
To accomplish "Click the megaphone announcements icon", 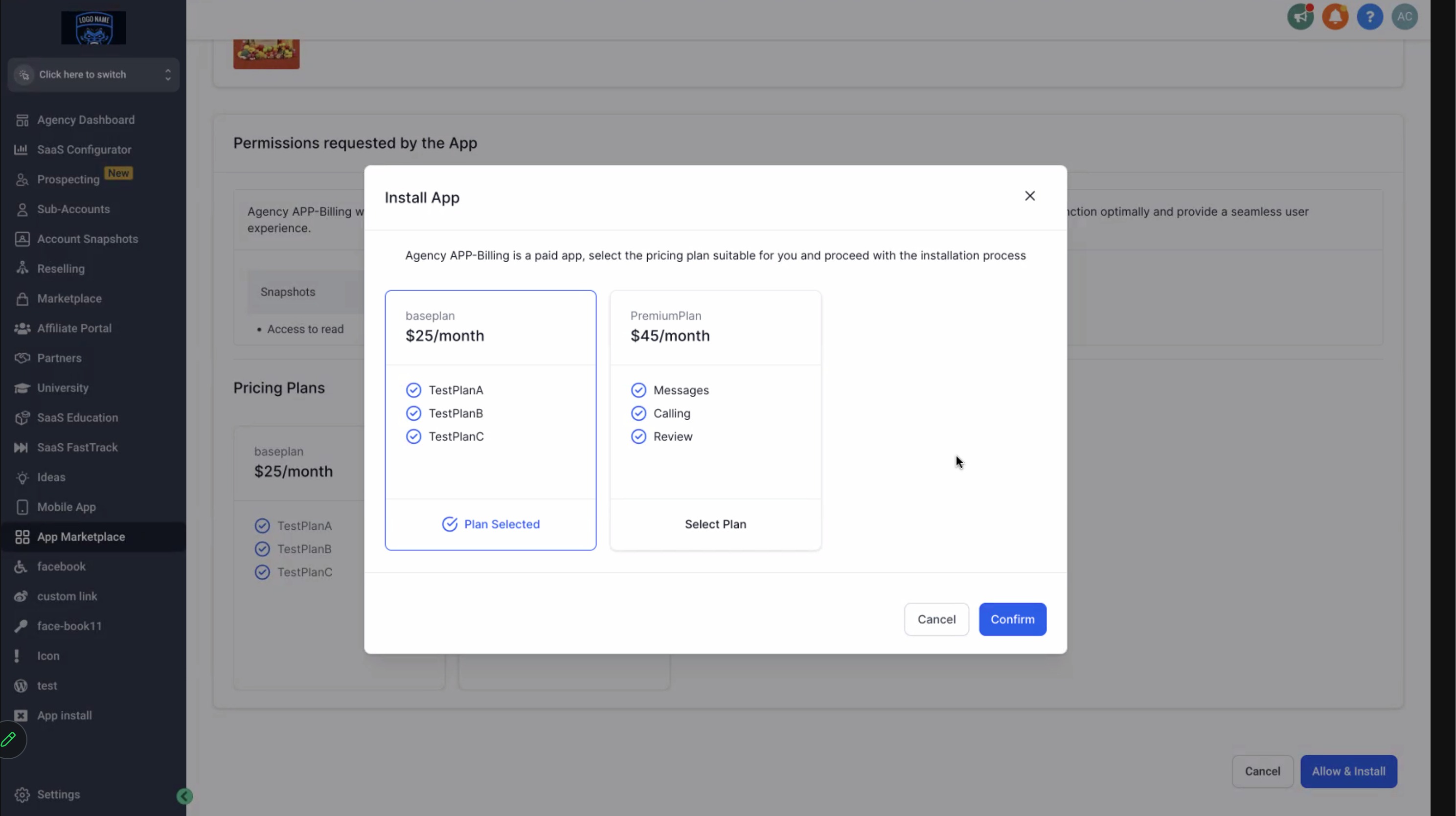I will [1300, 17].
